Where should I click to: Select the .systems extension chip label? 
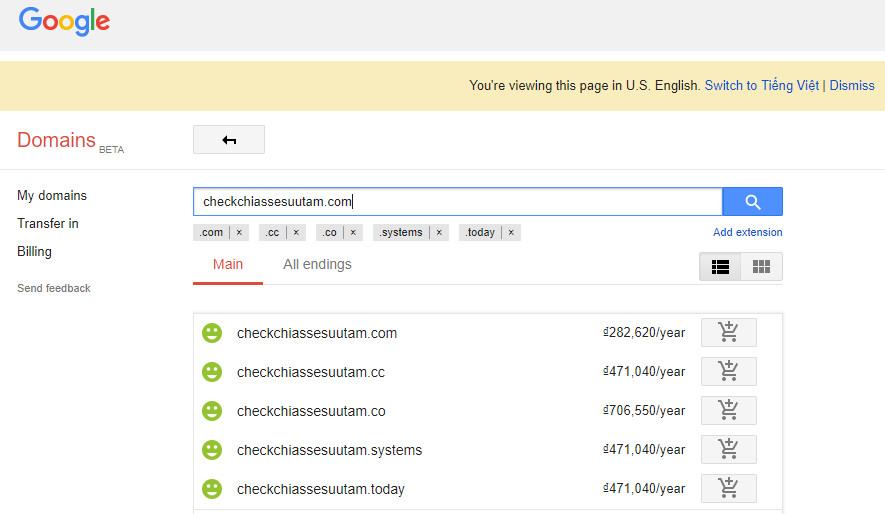401,232
